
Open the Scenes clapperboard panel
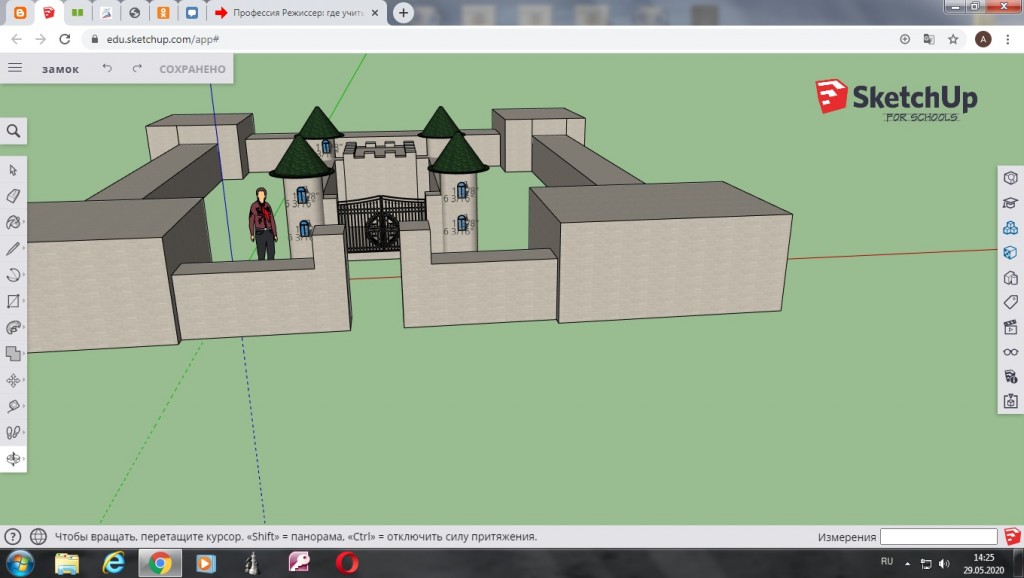1010,327
